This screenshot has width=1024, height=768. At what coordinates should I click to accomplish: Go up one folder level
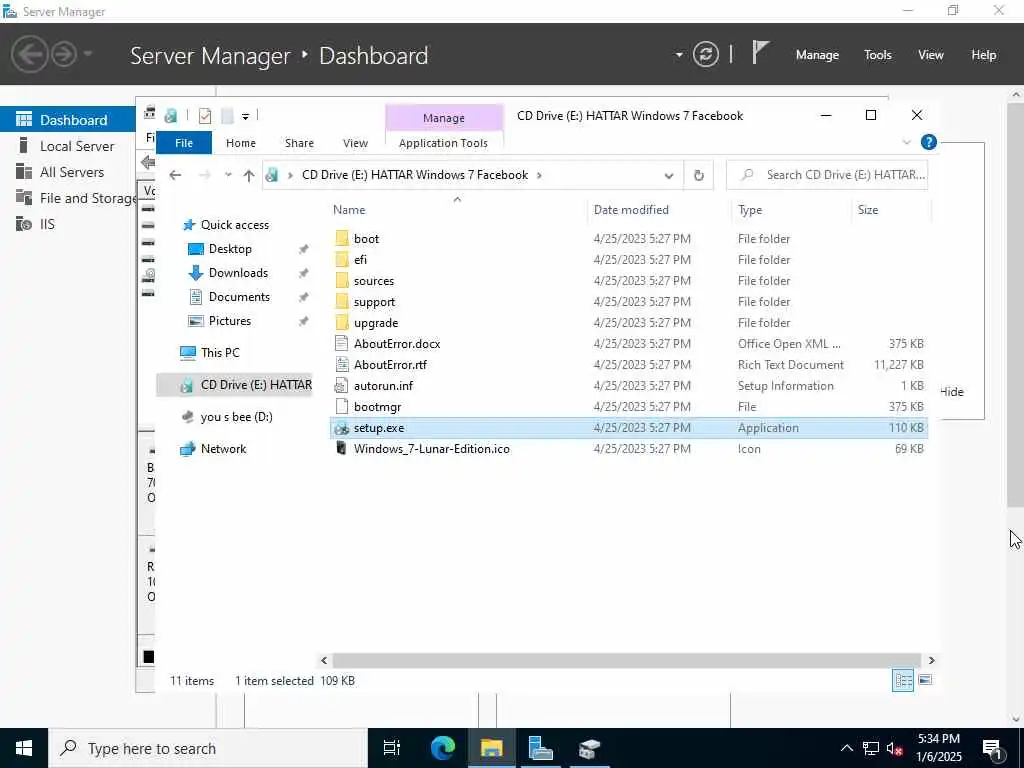(x=248, y=175)
